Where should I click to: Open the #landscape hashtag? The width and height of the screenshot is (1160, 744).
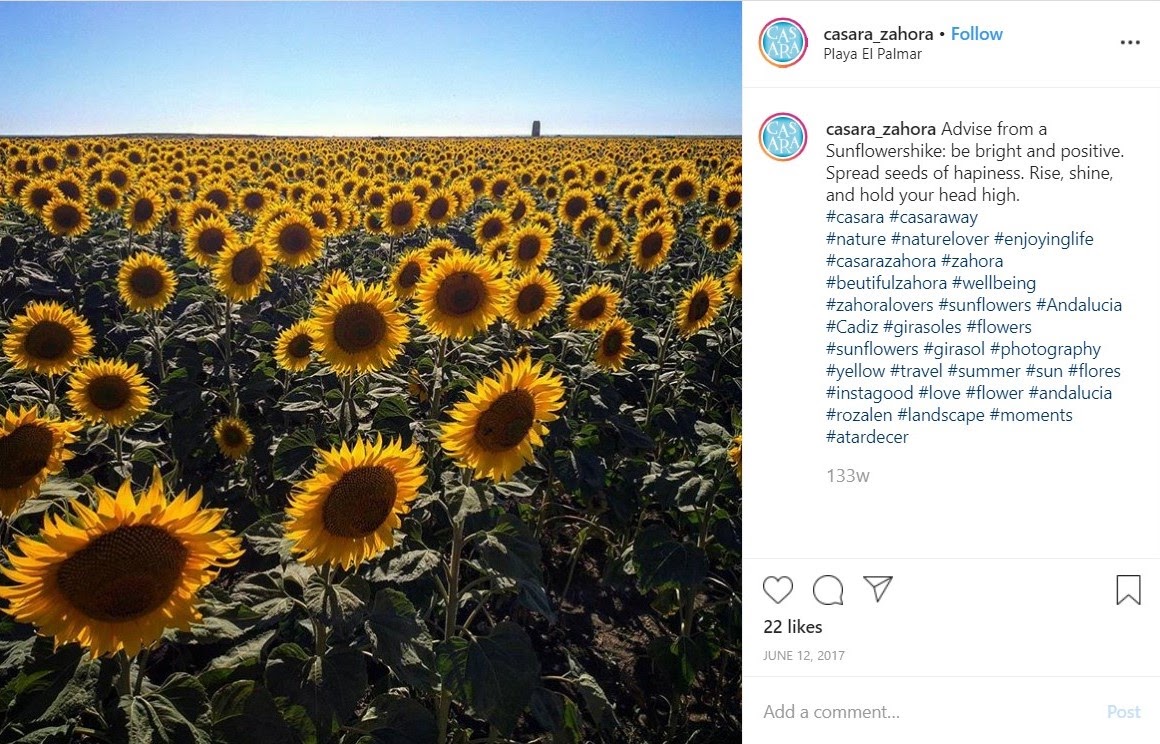pos(939,414)
